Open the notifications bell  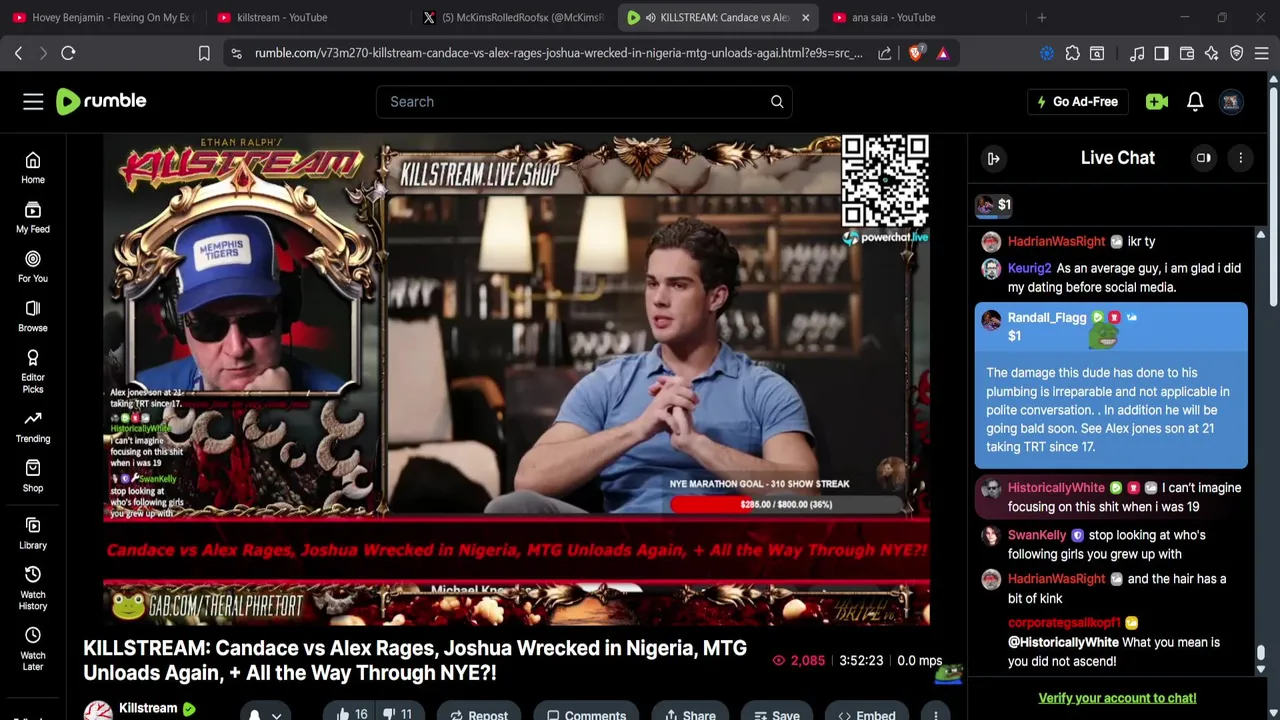coord(1195,101)
